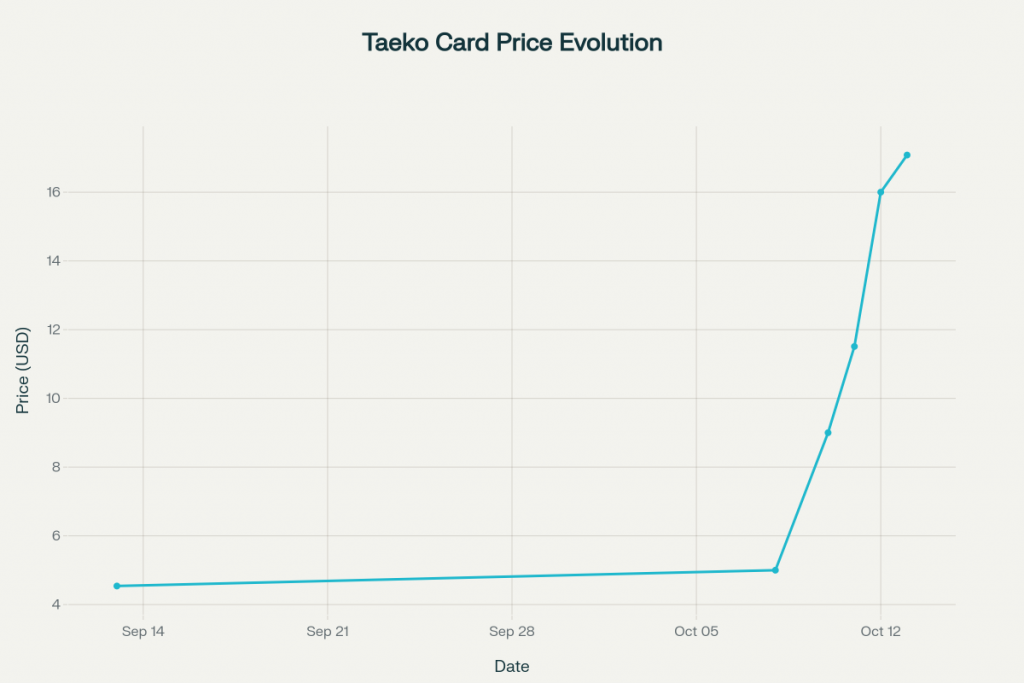
Task: Select the Sep 28 date tick label
Action: pos(512,631)
